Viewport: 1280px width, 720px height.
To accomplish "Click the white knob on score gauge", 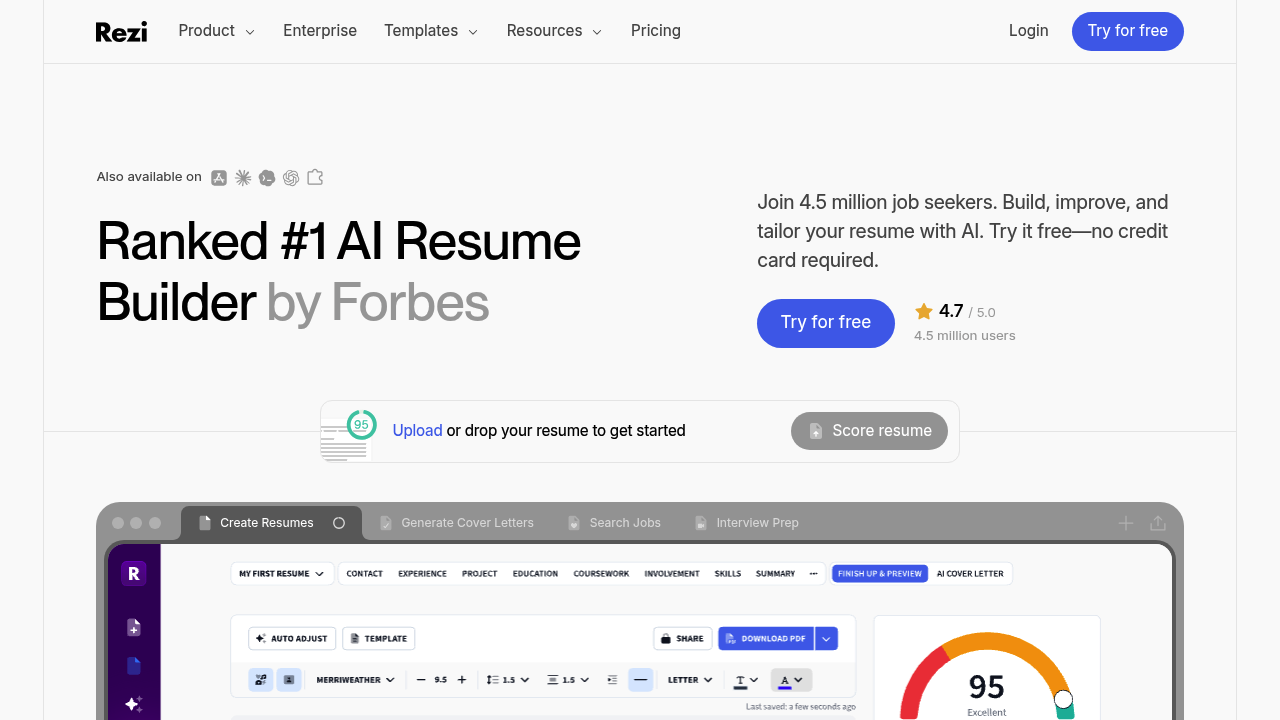I will tap(1063, 699).
